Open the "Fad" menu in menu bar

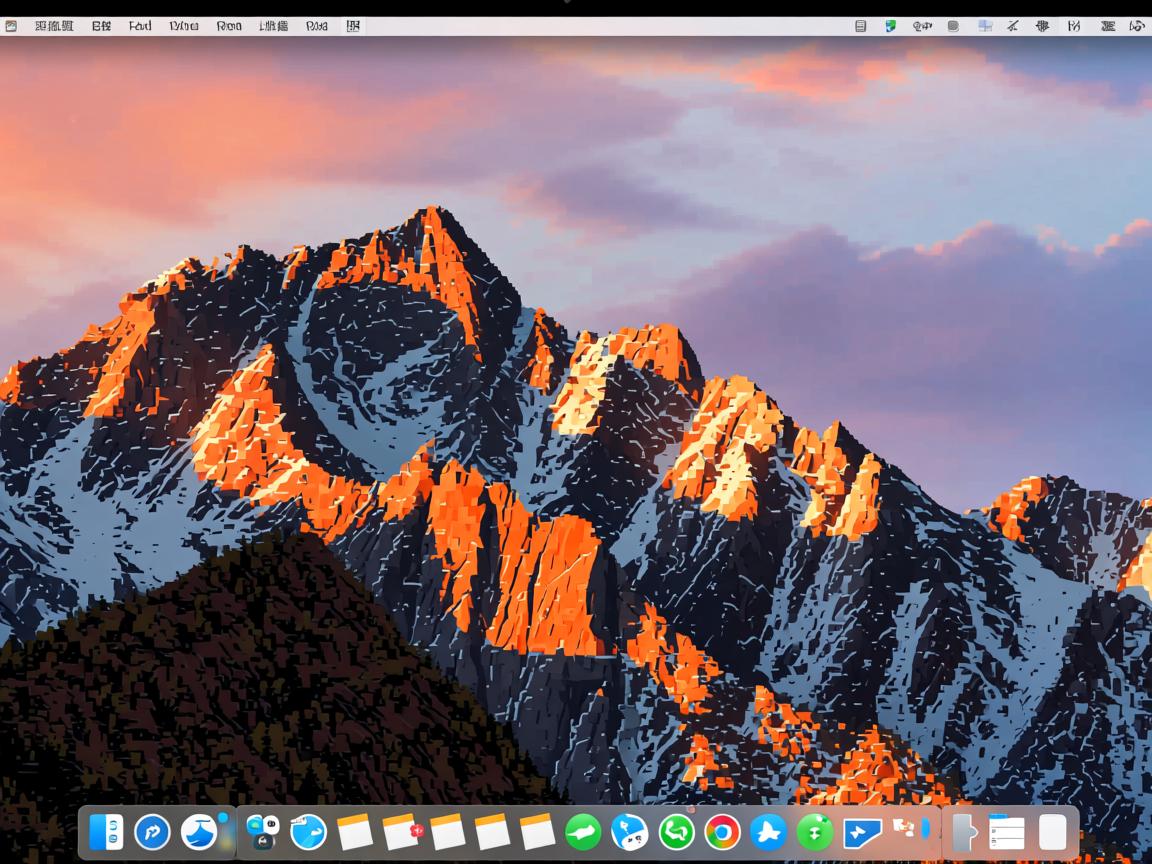point(140,26)
